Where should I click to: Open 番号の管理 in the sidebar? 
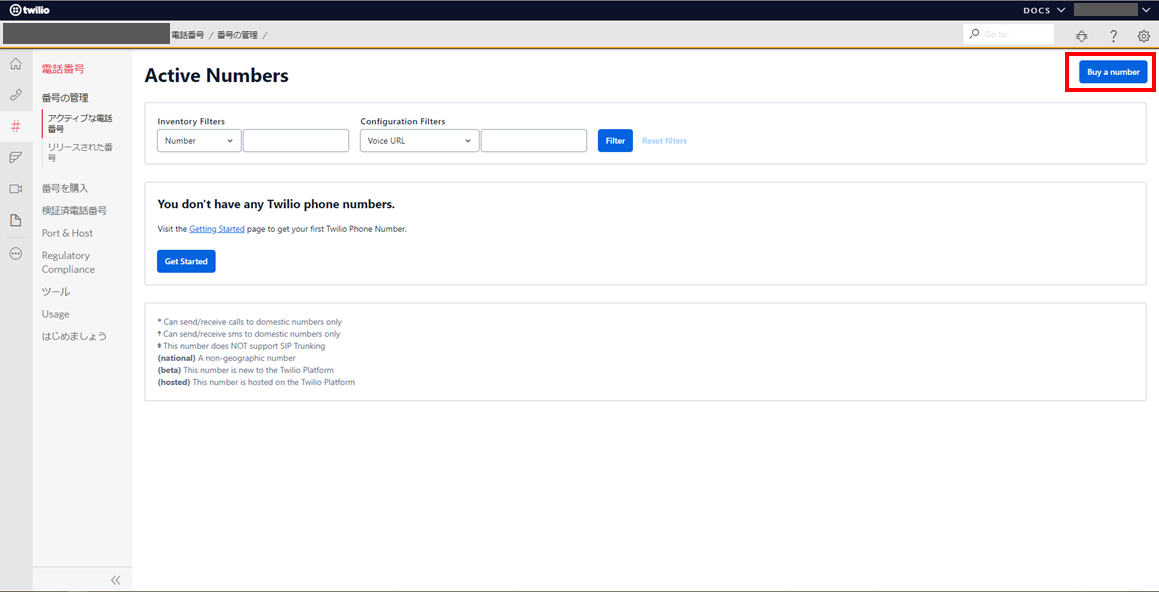pyautogui.click(x=65, y=98)
